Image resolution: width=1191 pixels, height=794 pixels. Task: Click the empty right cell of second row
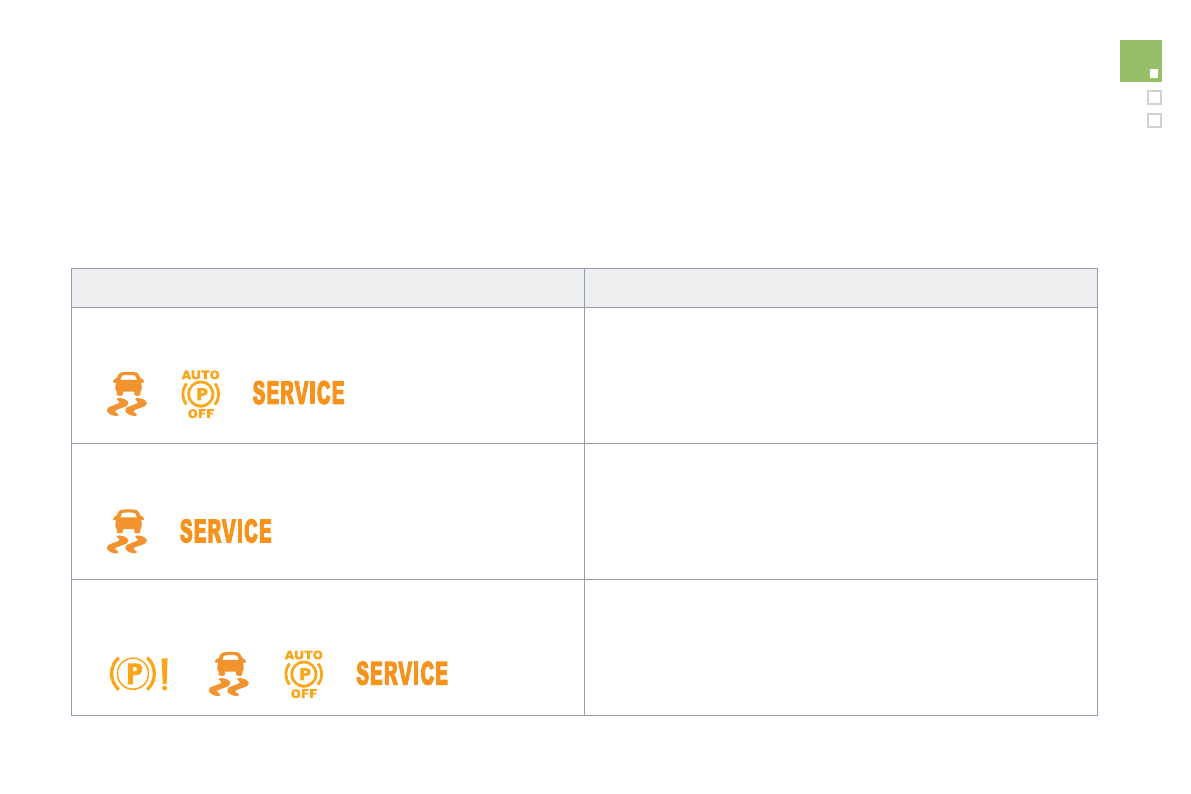pyautogui.click(x=840, y=511)
